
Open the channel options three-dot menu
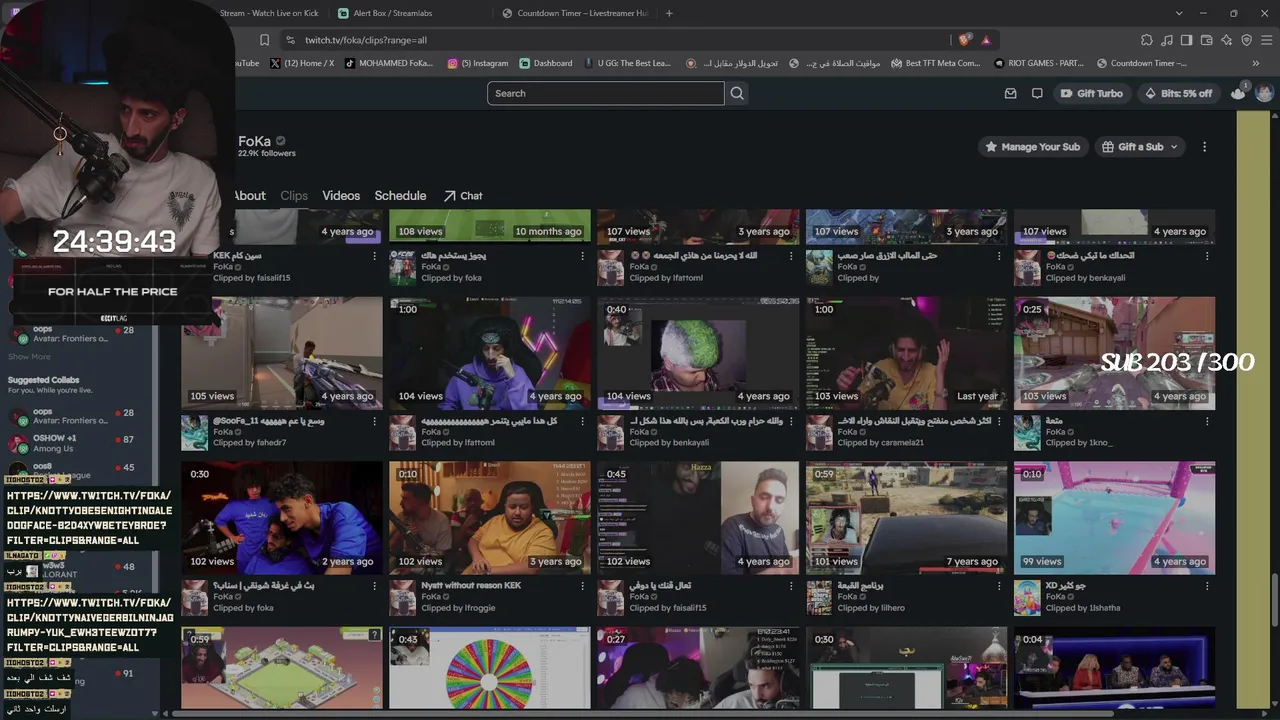[x=1204, y=147]
